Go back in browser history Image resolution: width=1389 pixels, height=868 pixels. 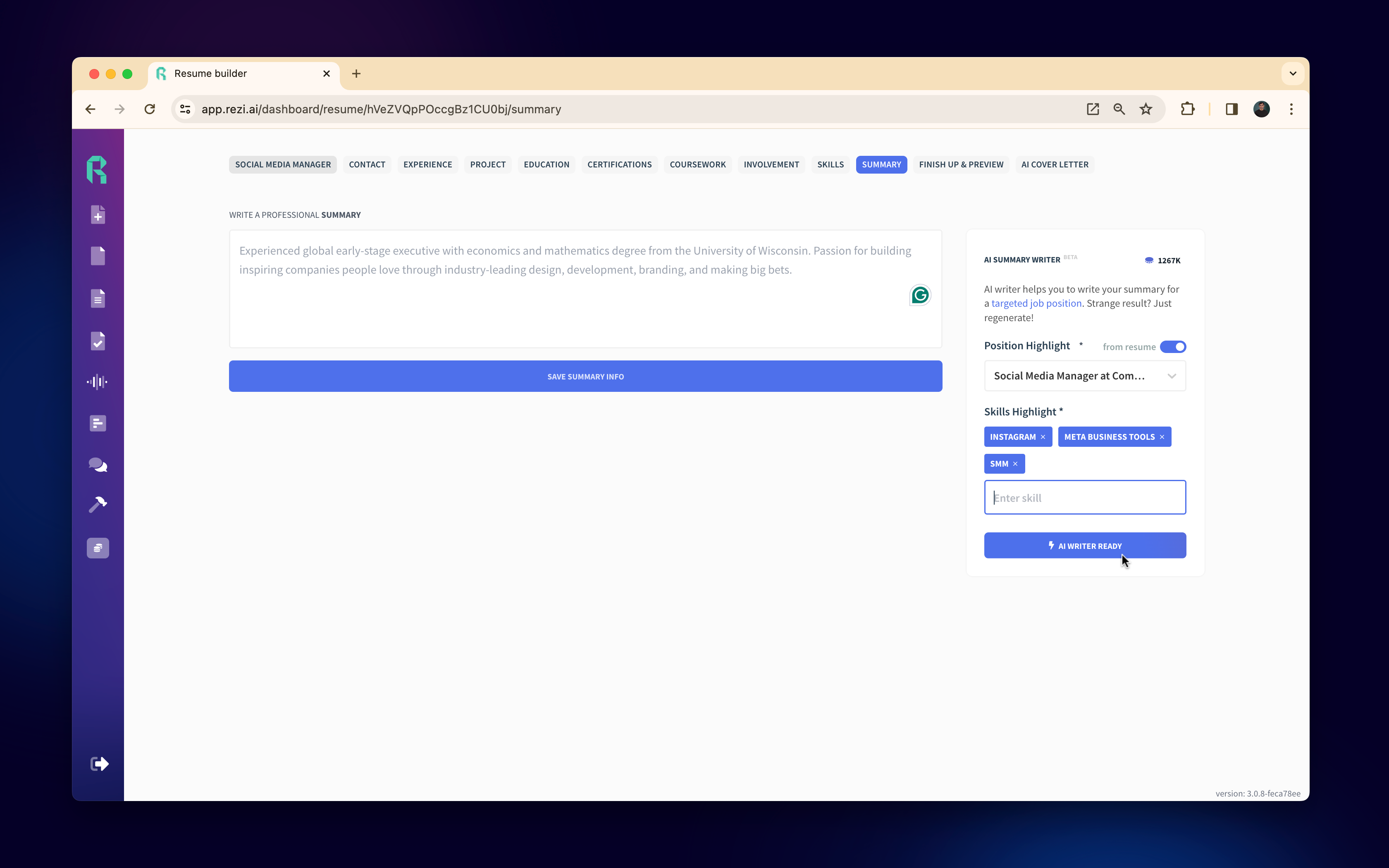coord(90,109)
